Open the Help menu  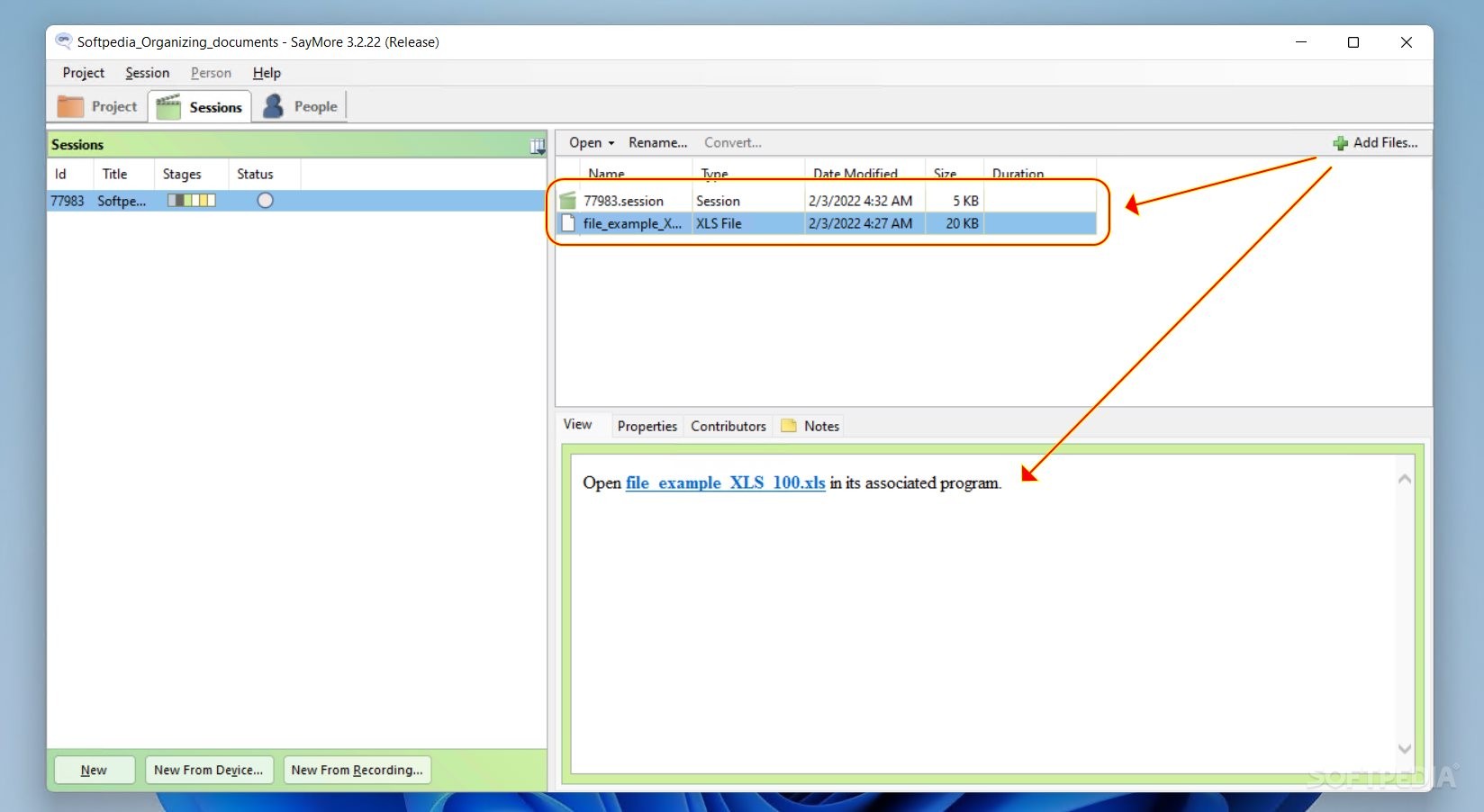pos(267,73)
